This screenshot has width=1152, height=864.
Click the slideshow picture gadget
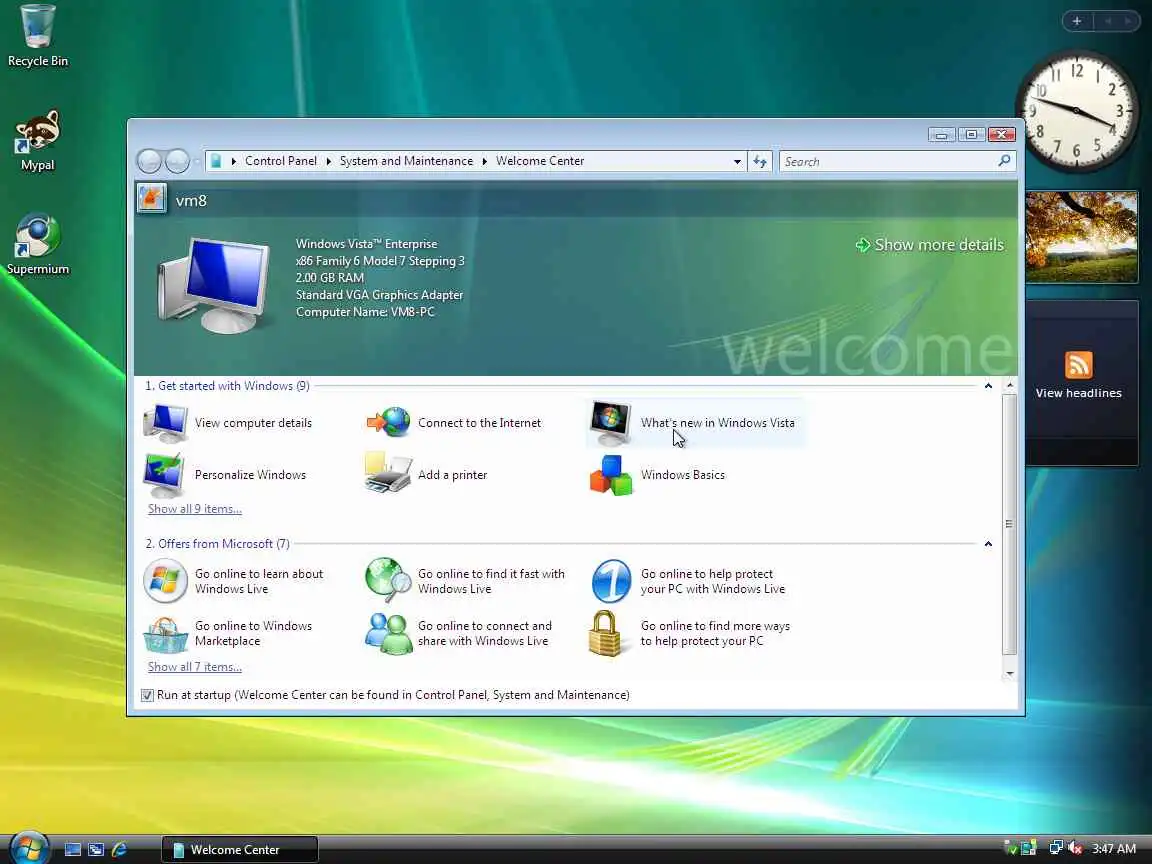[x=1081, y=237]
